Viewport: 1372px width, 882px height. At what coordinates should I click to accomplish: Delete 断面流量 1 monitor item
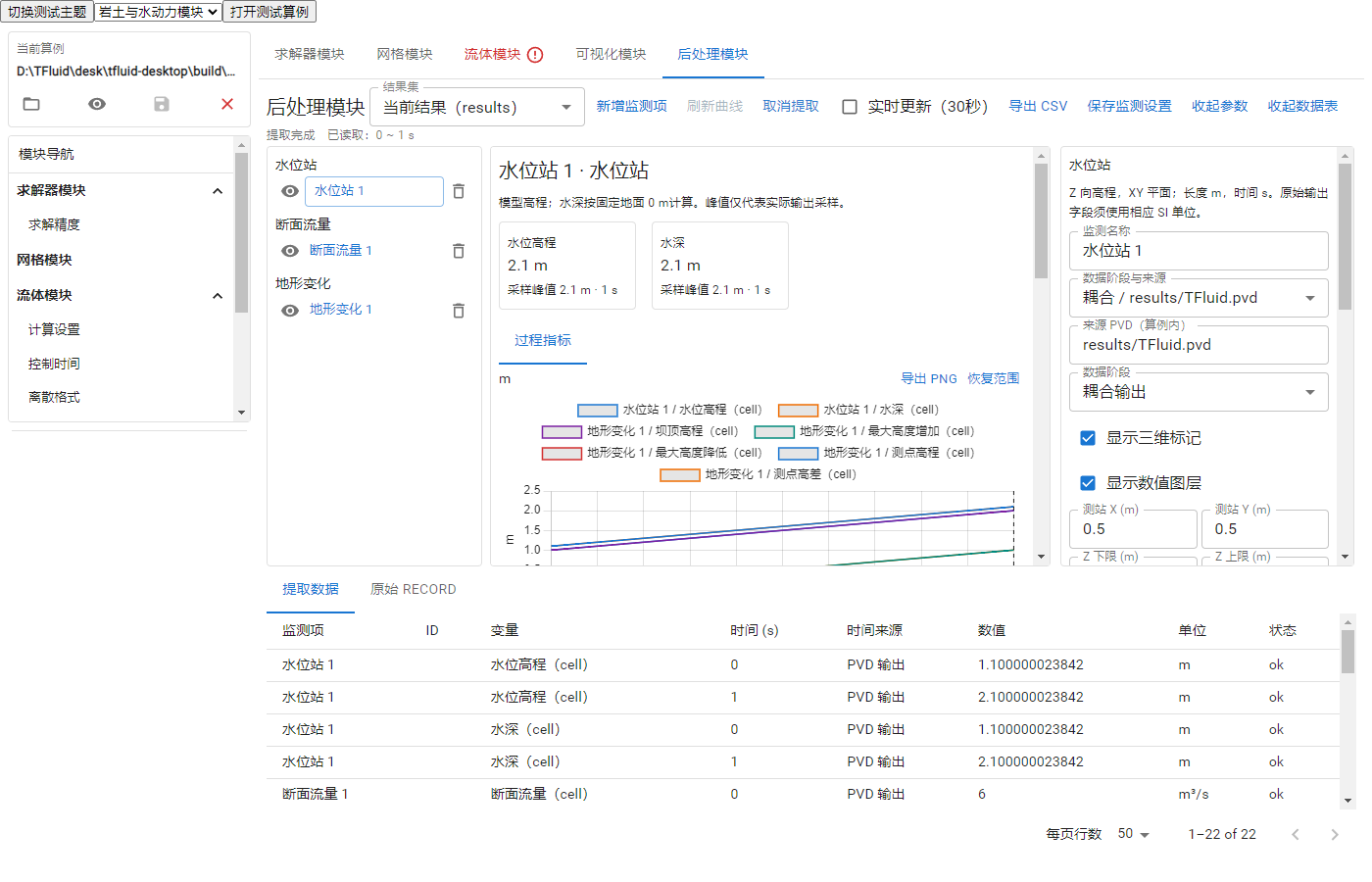[x=459, y=251]
